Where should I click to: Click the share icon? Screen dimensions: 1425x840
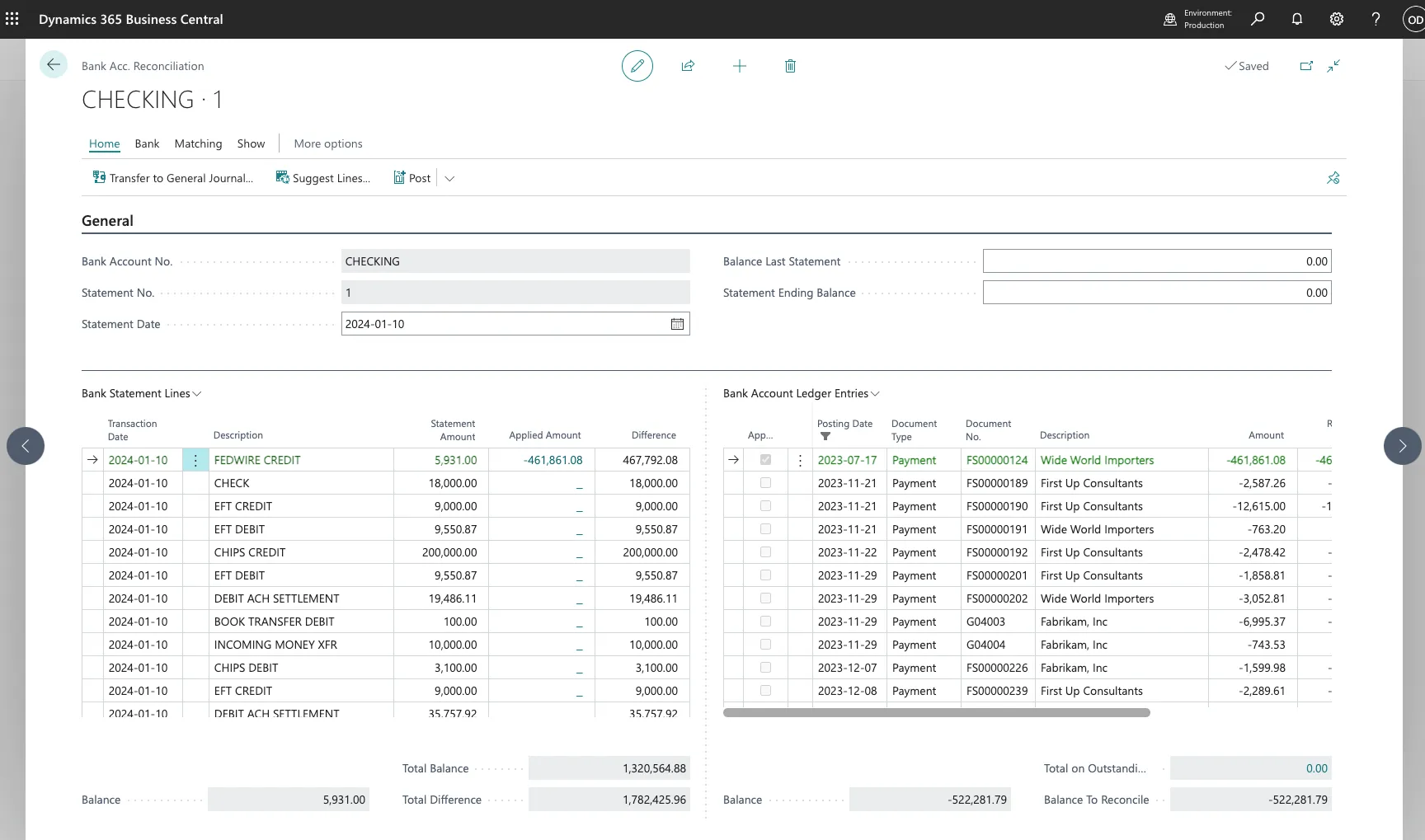(688, 66)
